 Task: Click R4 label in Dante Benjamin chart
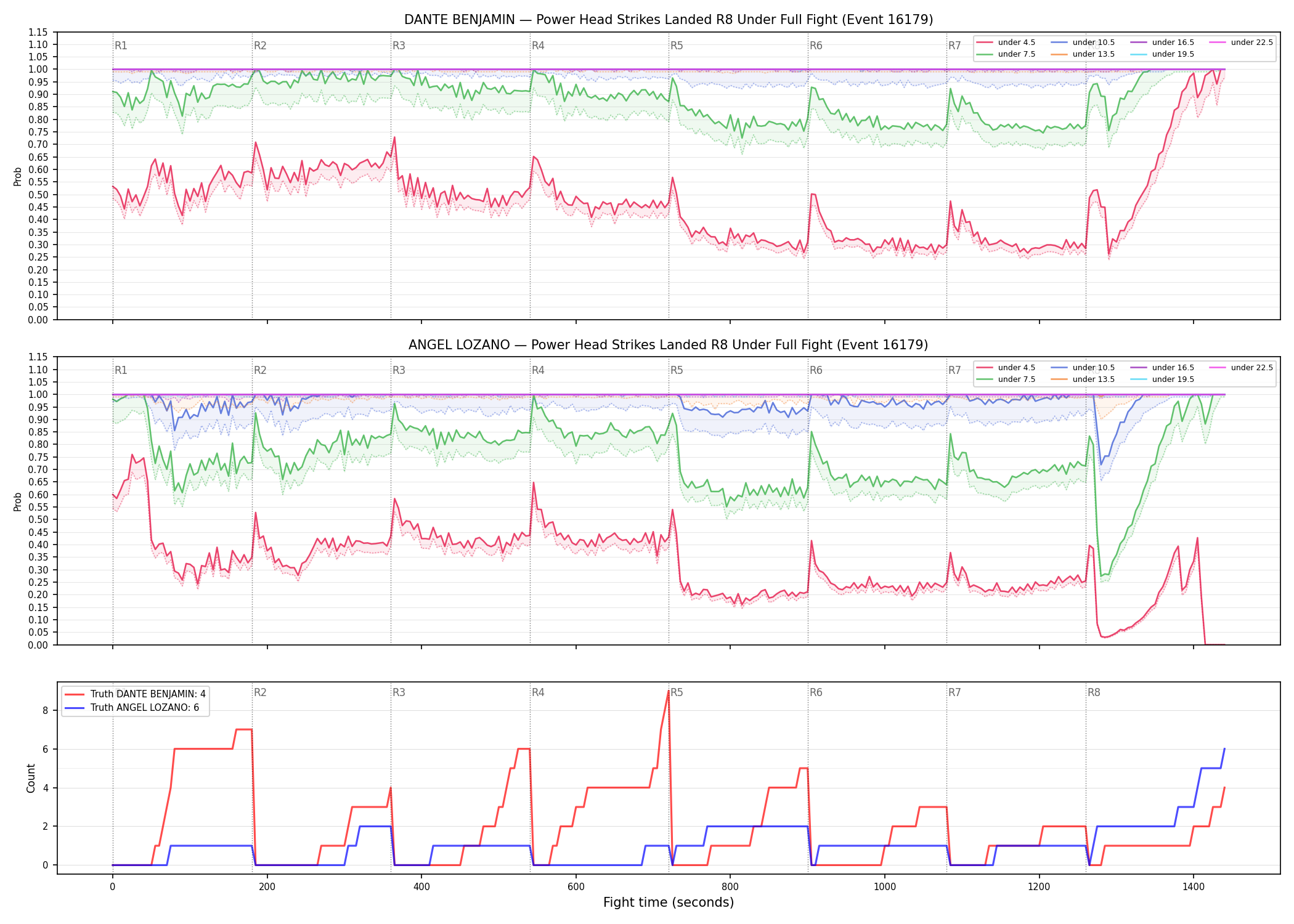(x=538, y=46)
